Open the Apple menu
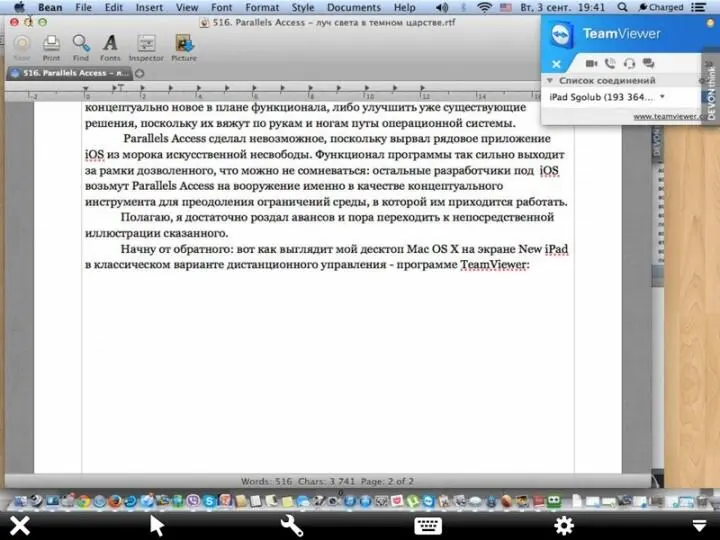720x540 pixels. pyautogui.click(x=19, y=7)
